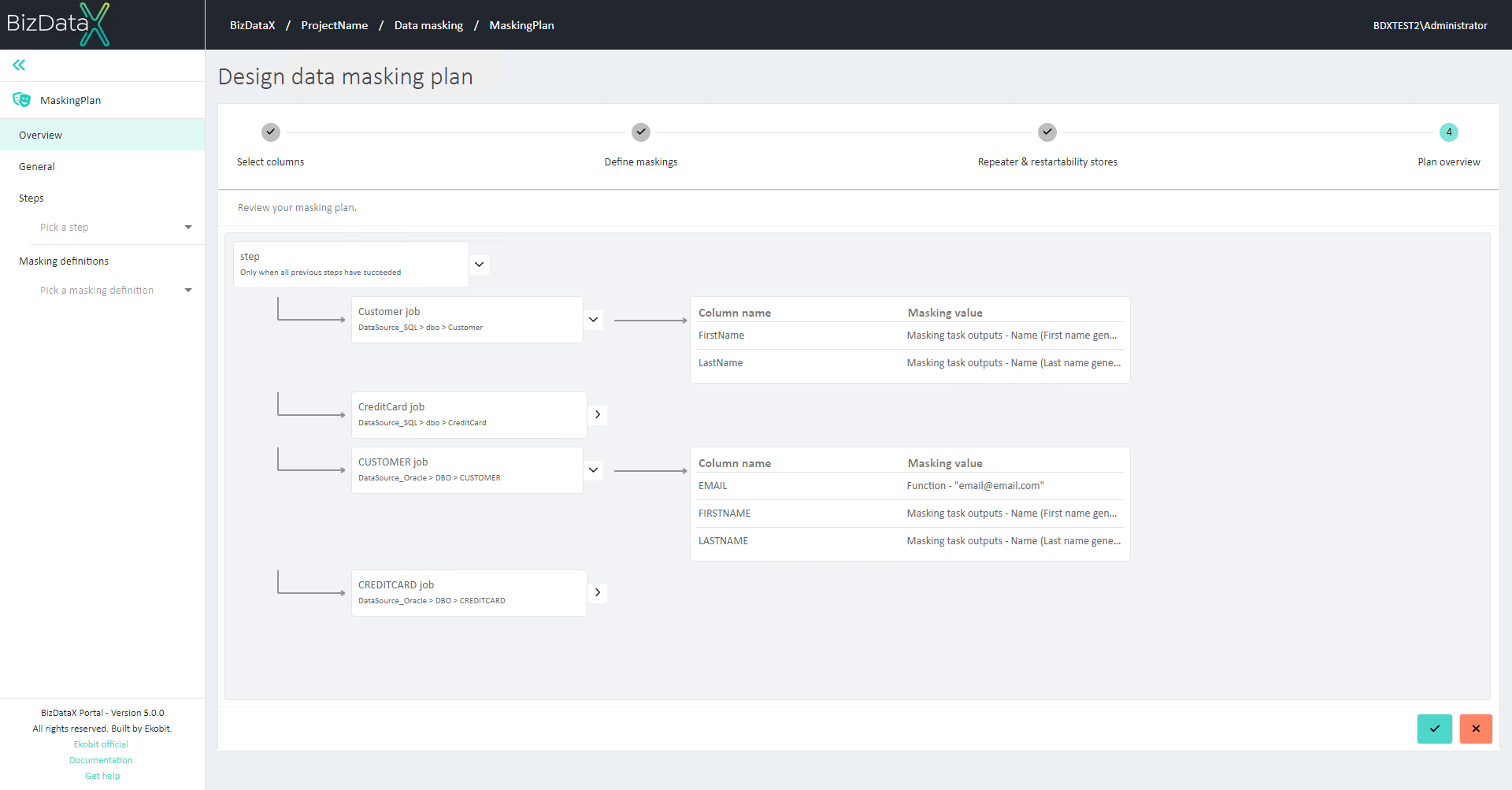Click LastName column row
The image size is (1512, 790).
(x=910, y=363)
